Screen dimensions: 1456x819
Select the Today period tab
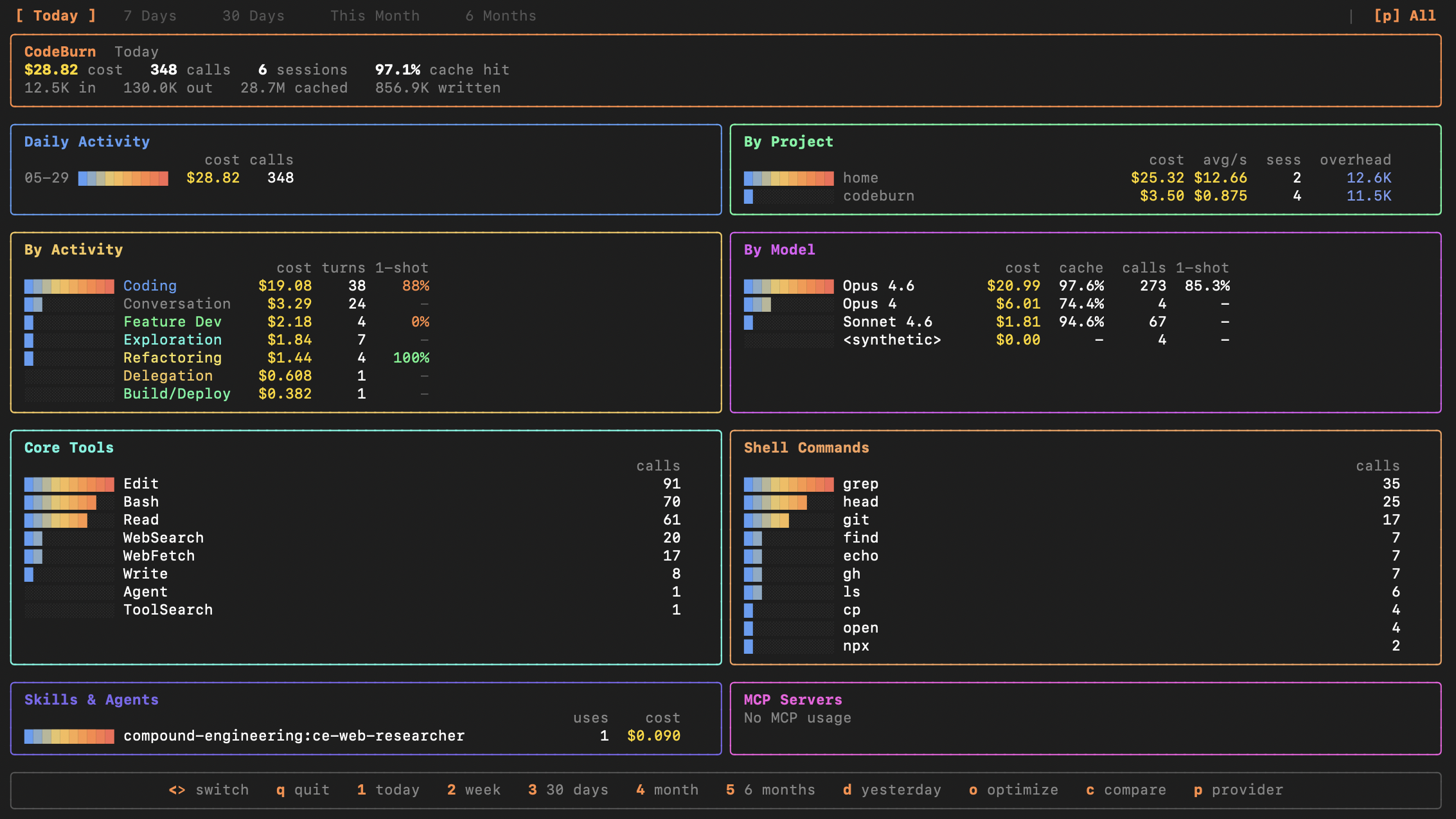tap(56, 15)
